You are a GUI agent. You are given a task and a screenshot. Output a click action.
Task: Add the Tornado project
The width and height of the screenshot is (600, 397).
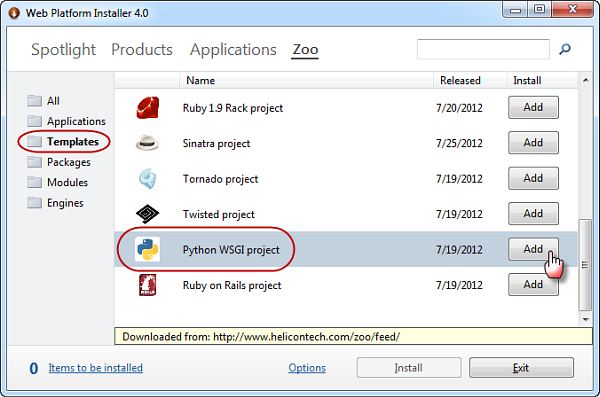point(533,178)
